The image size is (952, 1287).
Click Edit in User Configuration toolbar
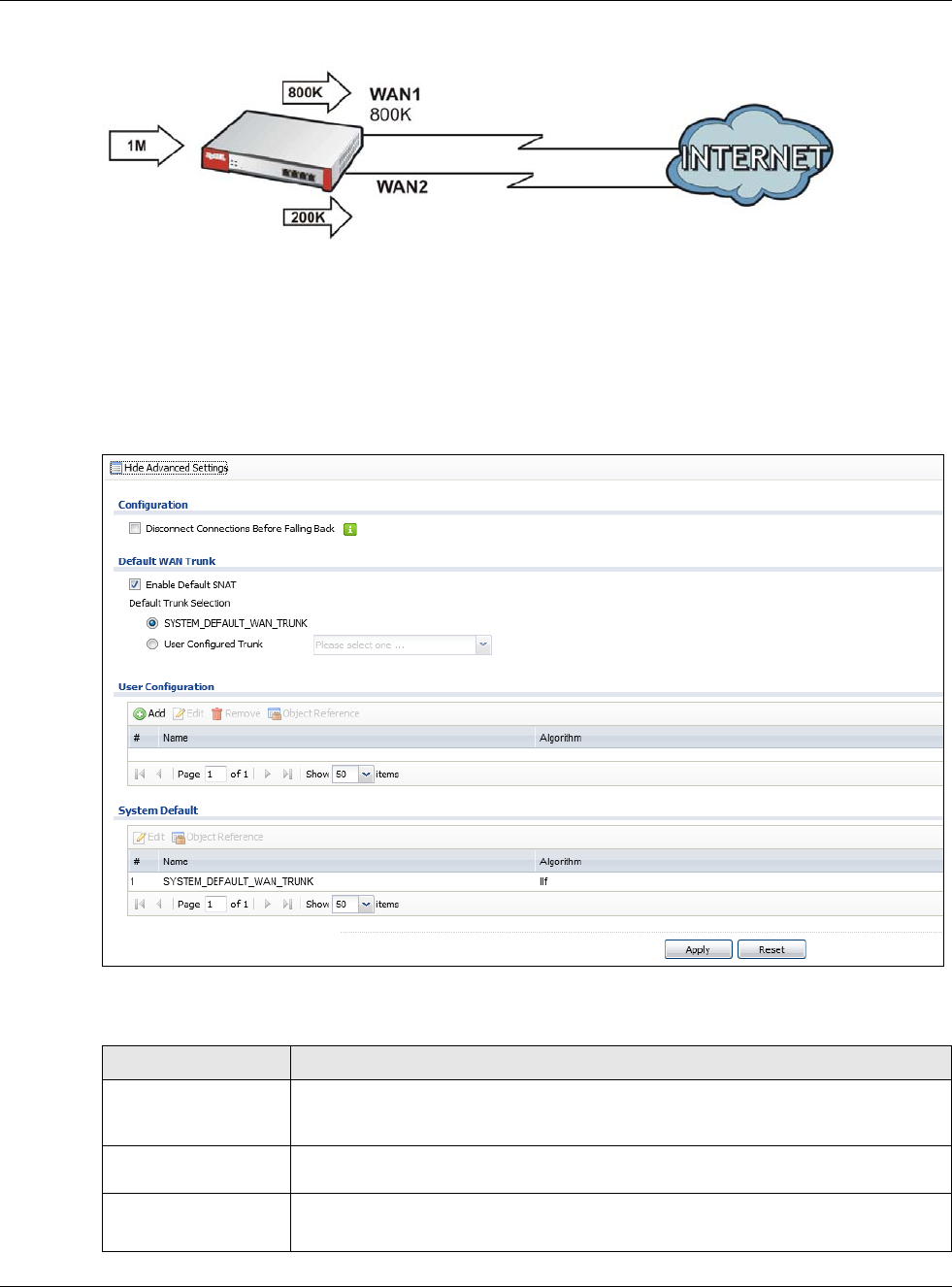click(x=188, y=713)
